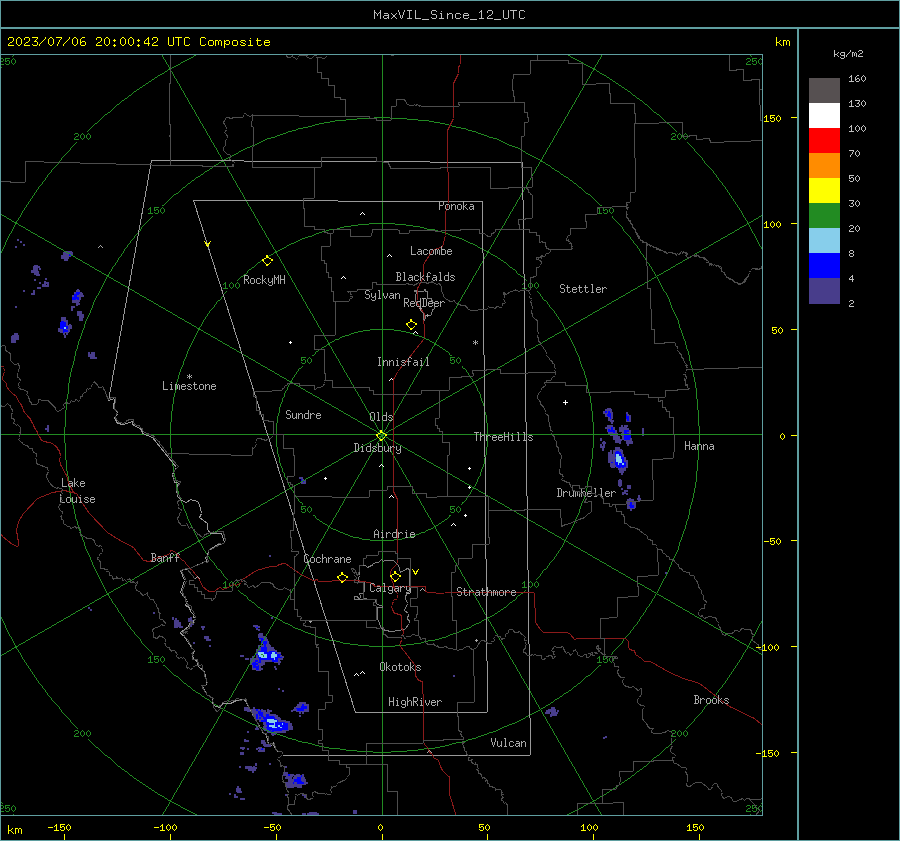
Task: Select the orange 50-70 legend color
Action: [824, 166]
